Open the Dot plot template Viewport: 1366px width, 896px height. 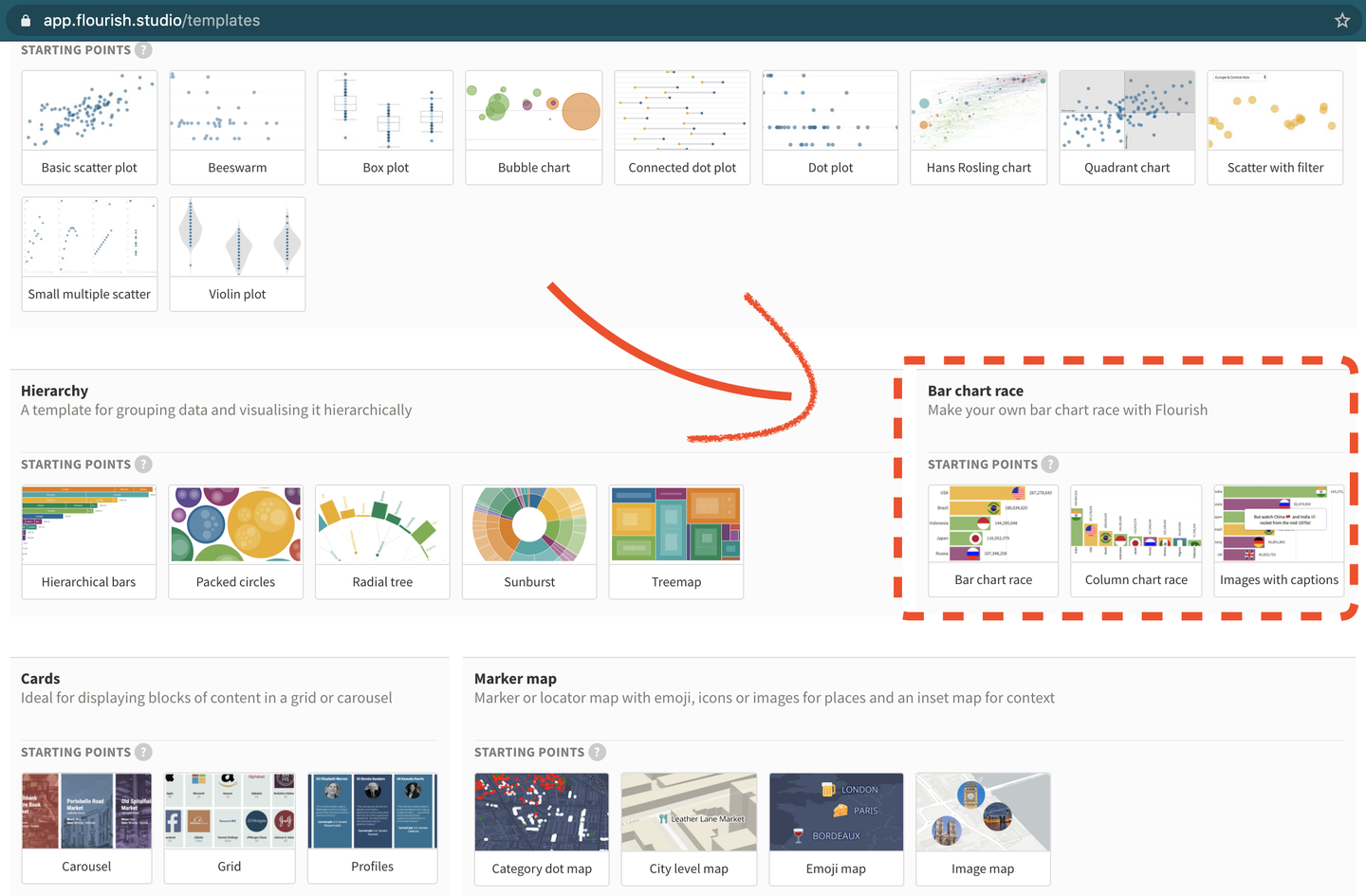[x=830, y=127]
